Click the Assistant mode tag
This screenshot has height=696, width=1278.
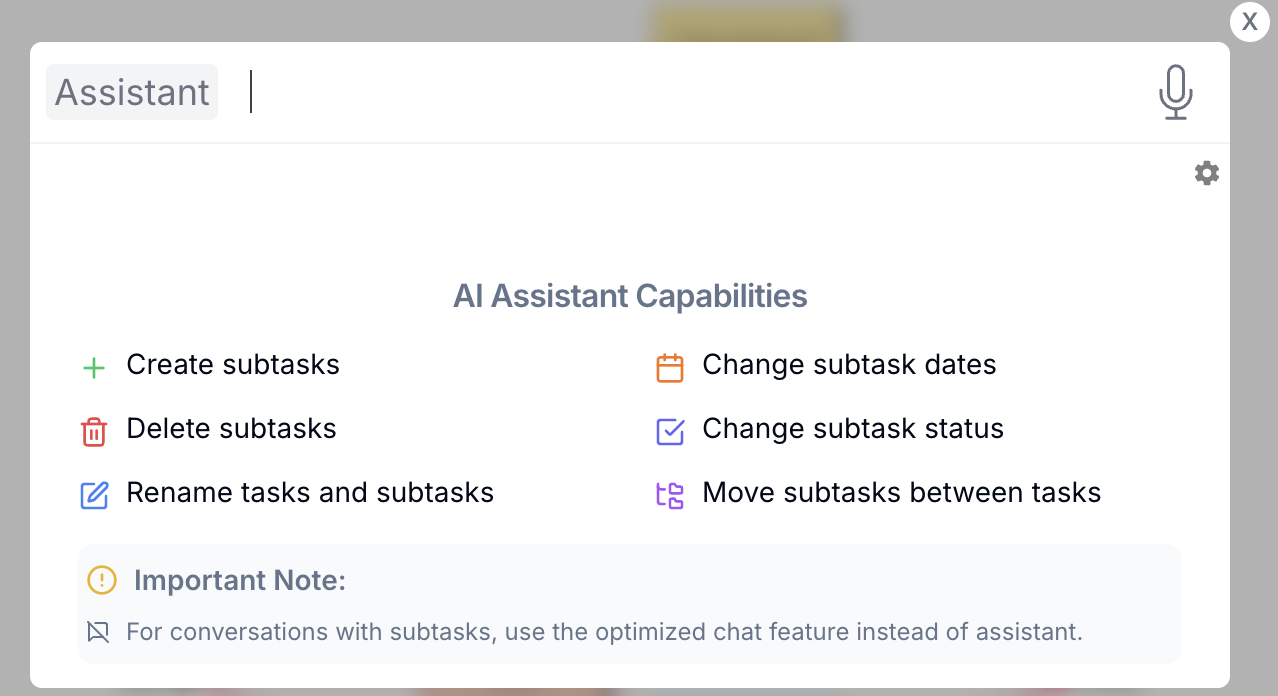pyautogui.click(x=132, y=92)
